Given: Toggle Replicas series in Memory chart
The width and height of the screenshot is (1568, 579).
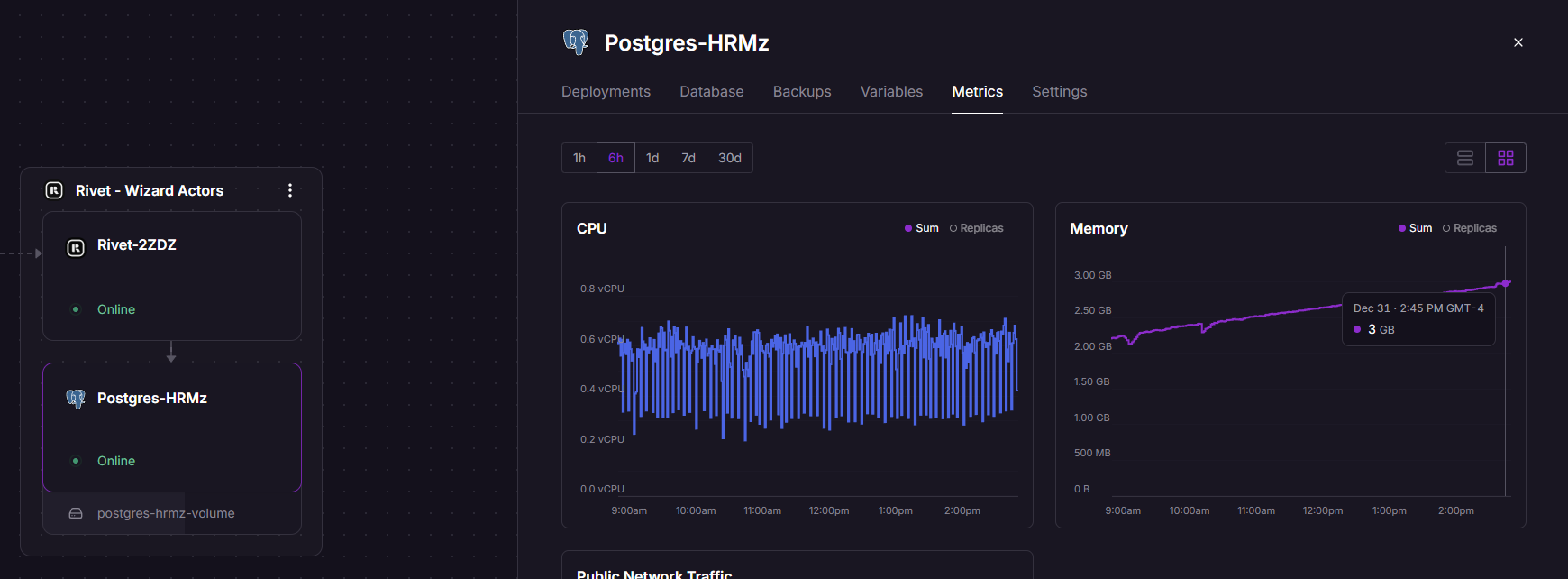Looking at the screenshot, I should pyautogui.click(x=1470, y=228).
